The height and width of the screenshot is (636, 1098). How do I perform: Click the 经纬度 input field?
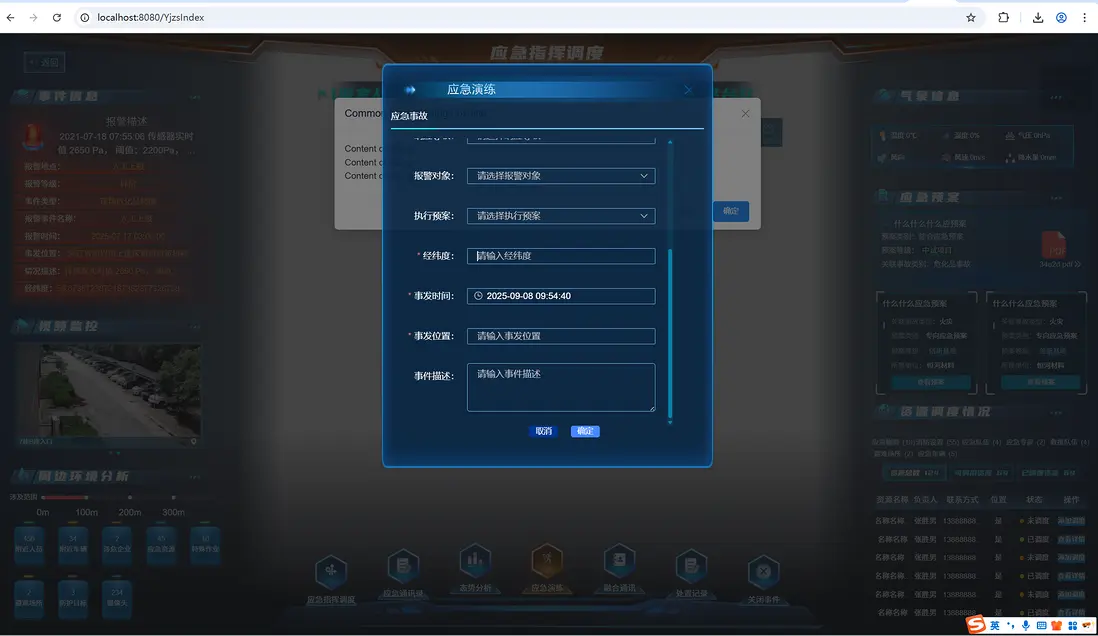click(561, 256)
